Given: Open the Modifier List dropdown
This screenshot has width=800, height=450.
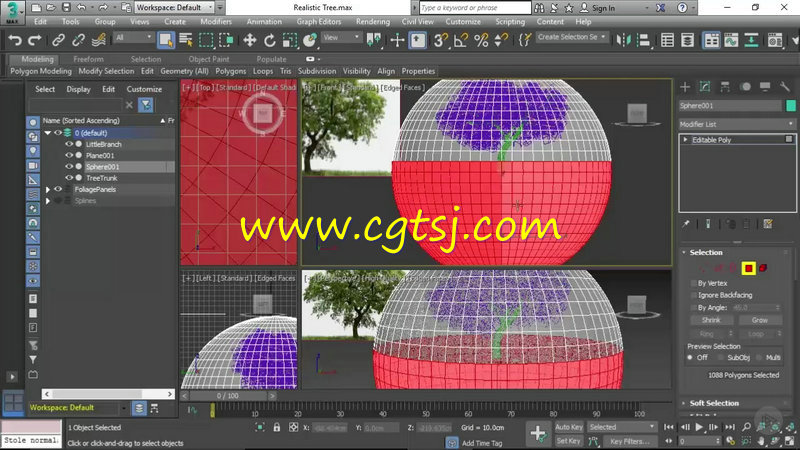Looking at the screenshot, I should click(737, 124).
